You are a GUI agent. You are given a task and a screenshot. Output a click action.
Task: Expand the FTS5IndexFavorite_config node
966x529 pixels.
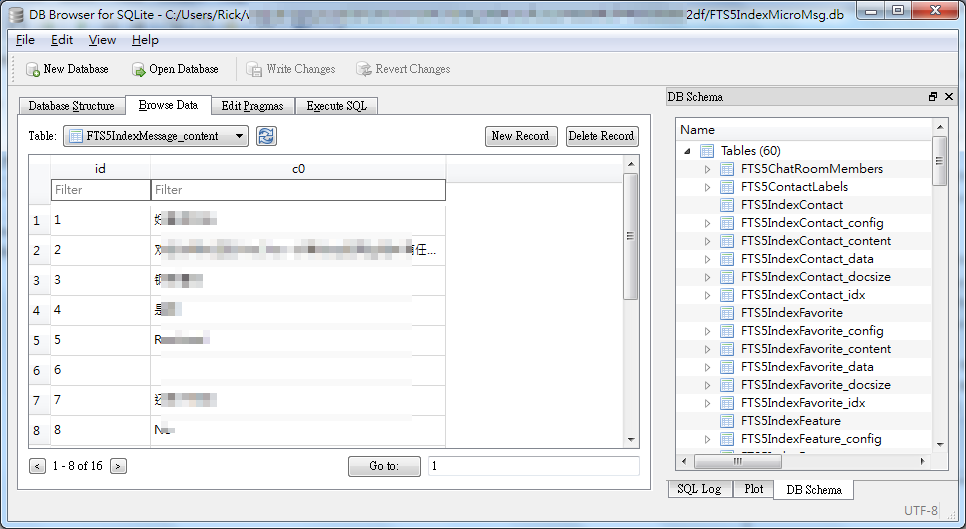pyautogui.click(x=707, y=331)
